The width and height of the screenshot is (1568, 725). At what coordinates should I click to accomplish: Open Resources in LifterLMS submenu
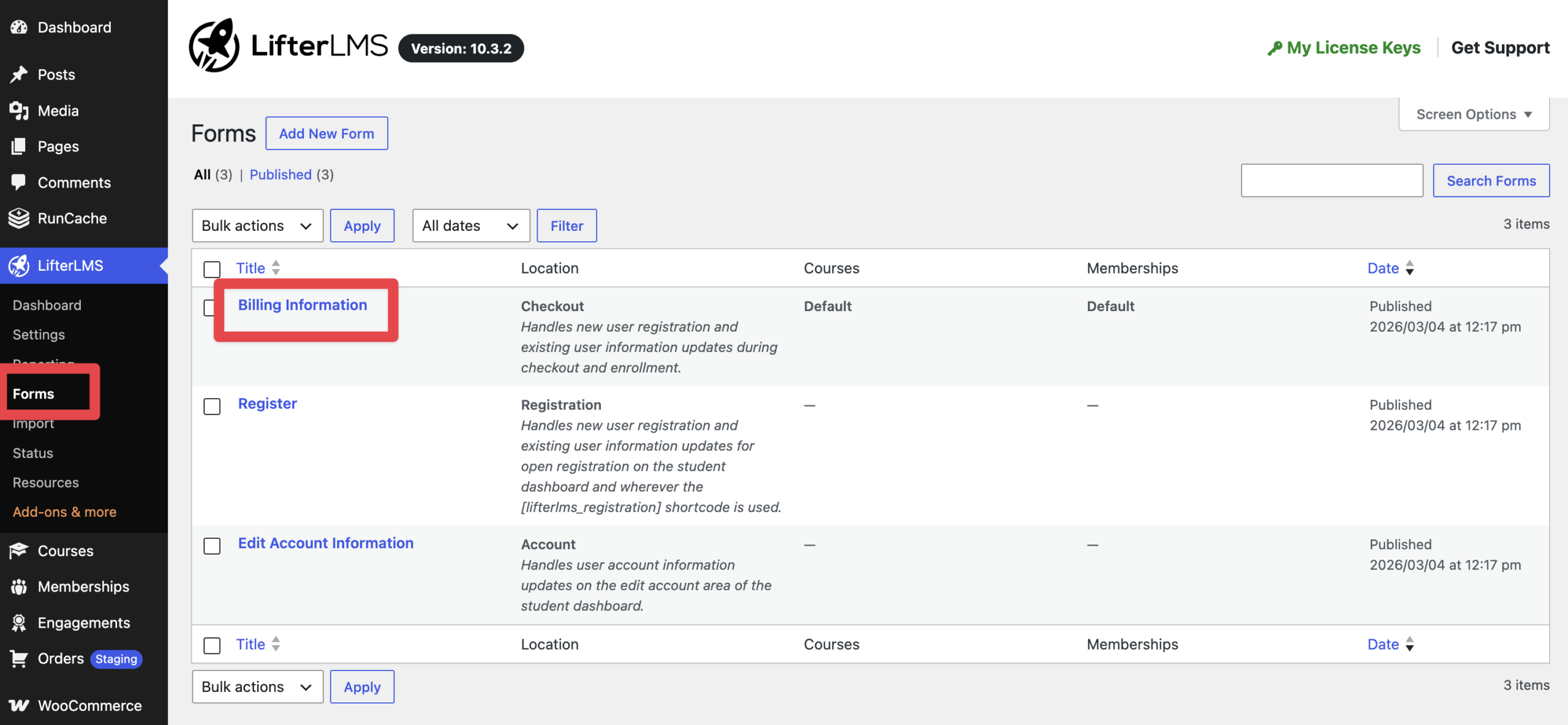pos(46,482)
